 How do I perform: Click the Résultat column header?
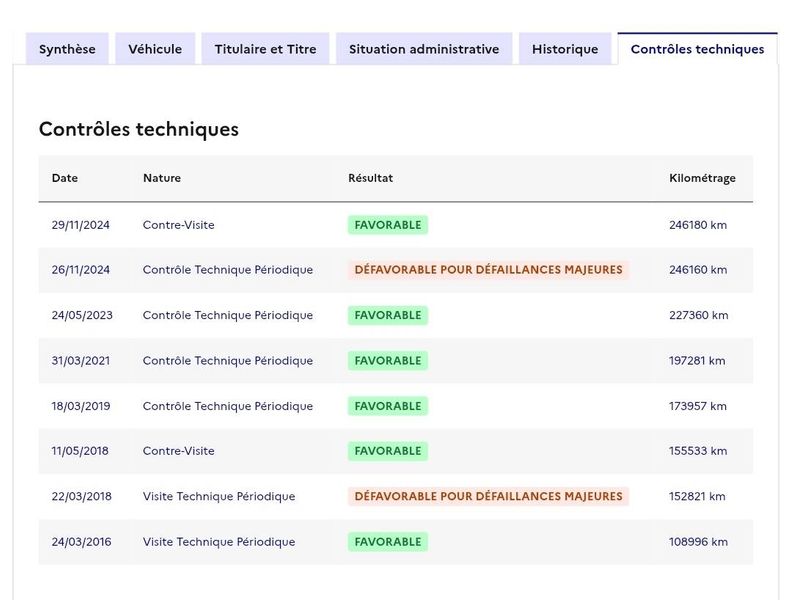370,178
